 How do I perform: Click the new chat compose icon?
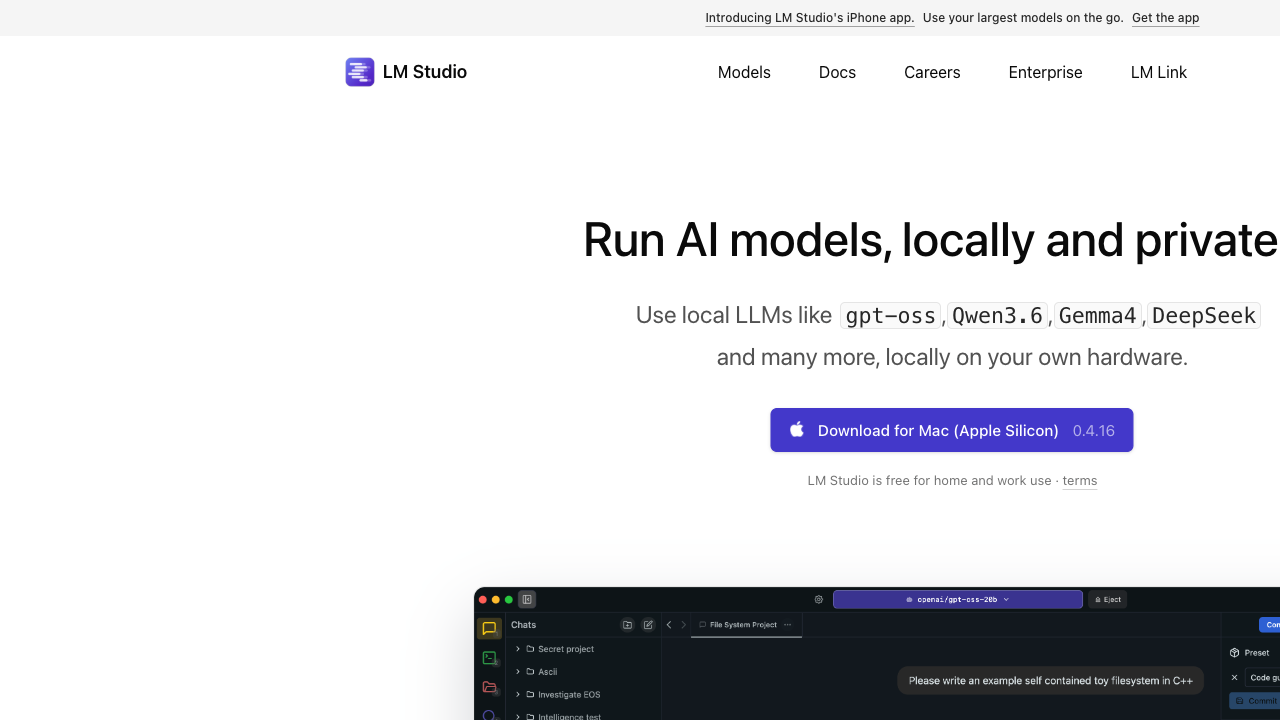pyautogui.click(x=648, y=625)
